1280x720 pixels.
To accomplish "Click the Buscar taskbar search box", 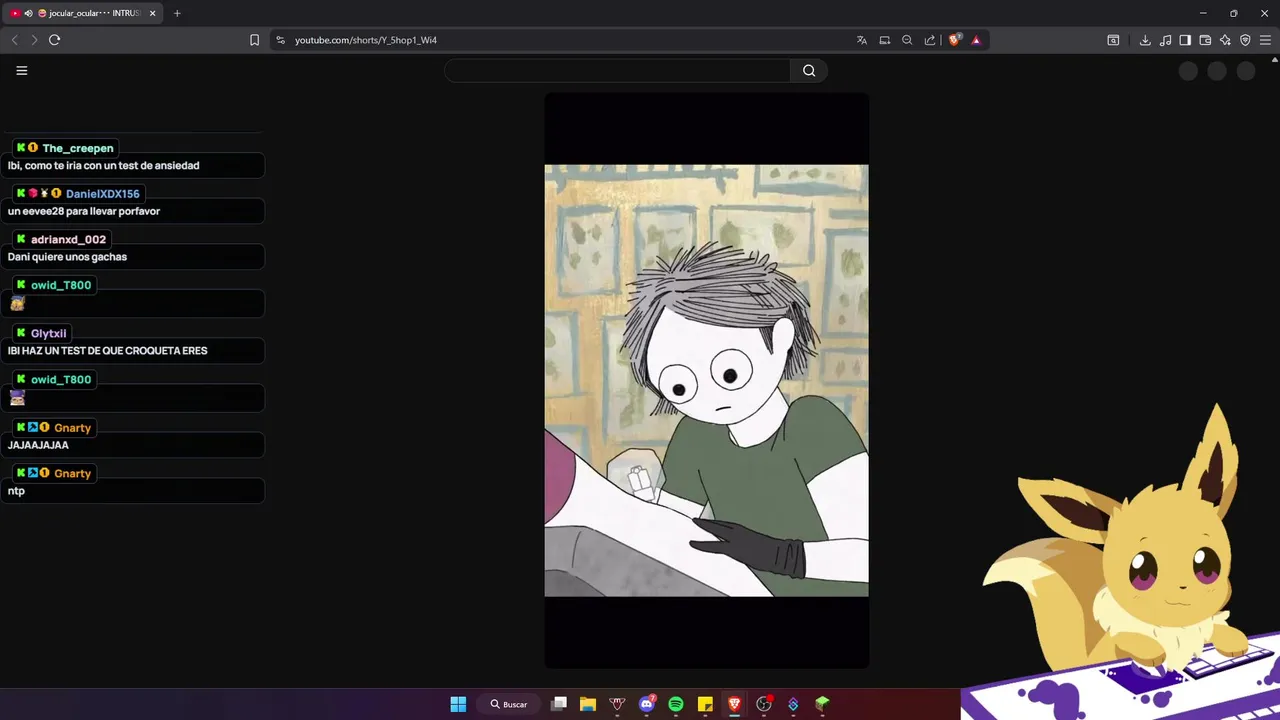I will (x=508, y=704).
